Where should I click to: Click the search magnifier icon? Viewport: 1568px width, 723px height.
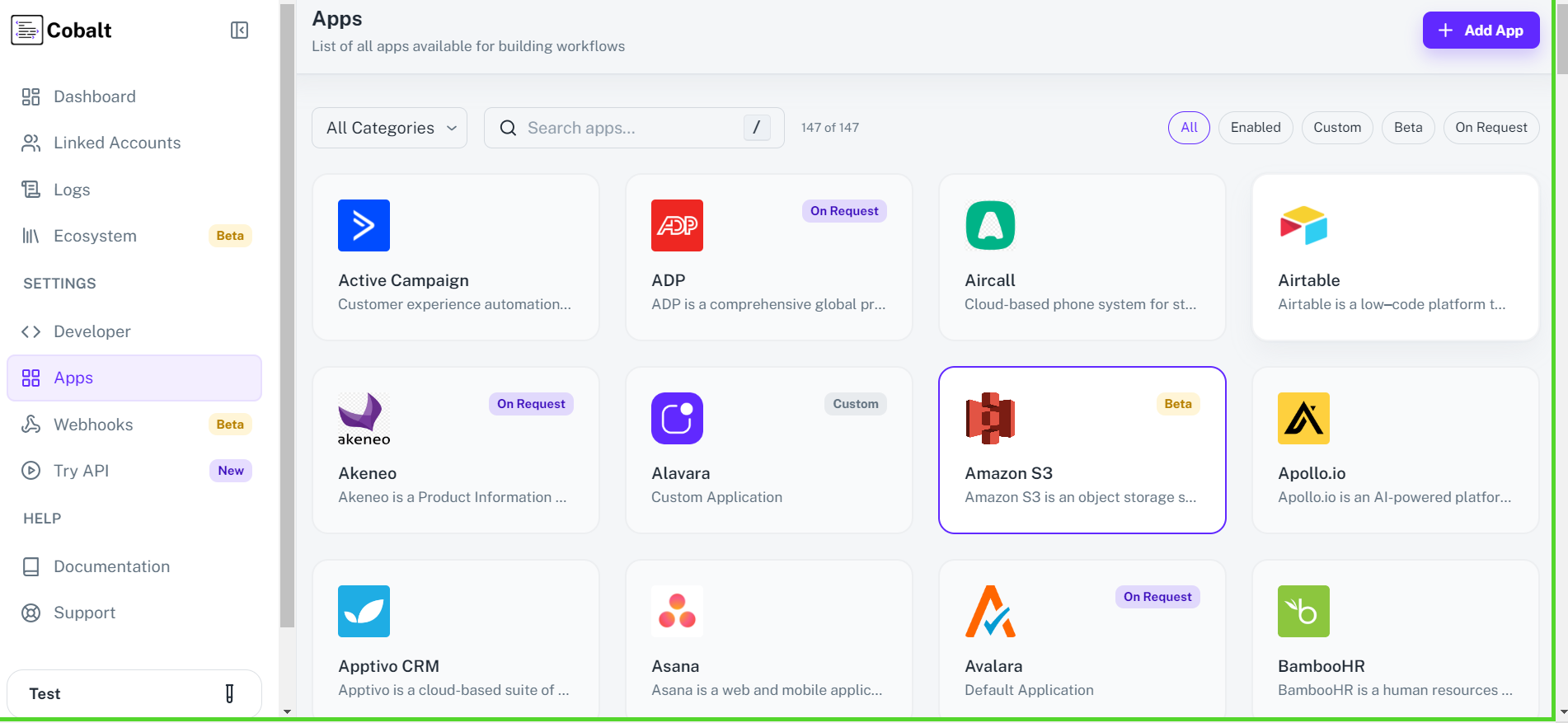click(508, 129)
